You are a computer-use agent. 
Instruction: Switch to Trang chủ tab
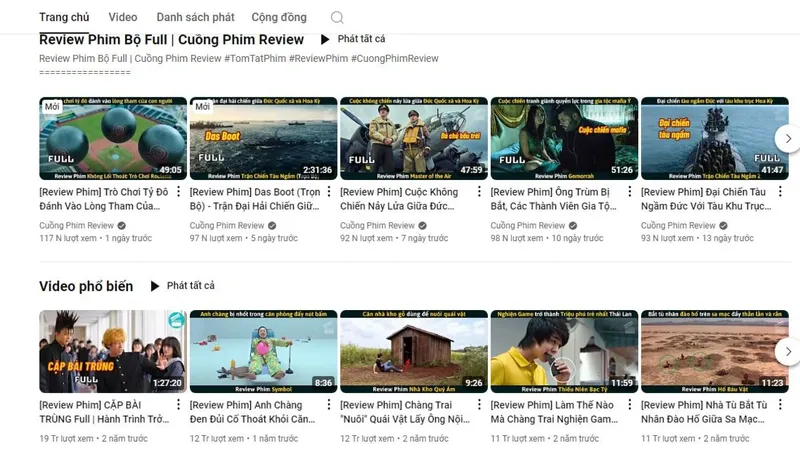point(64,17)
